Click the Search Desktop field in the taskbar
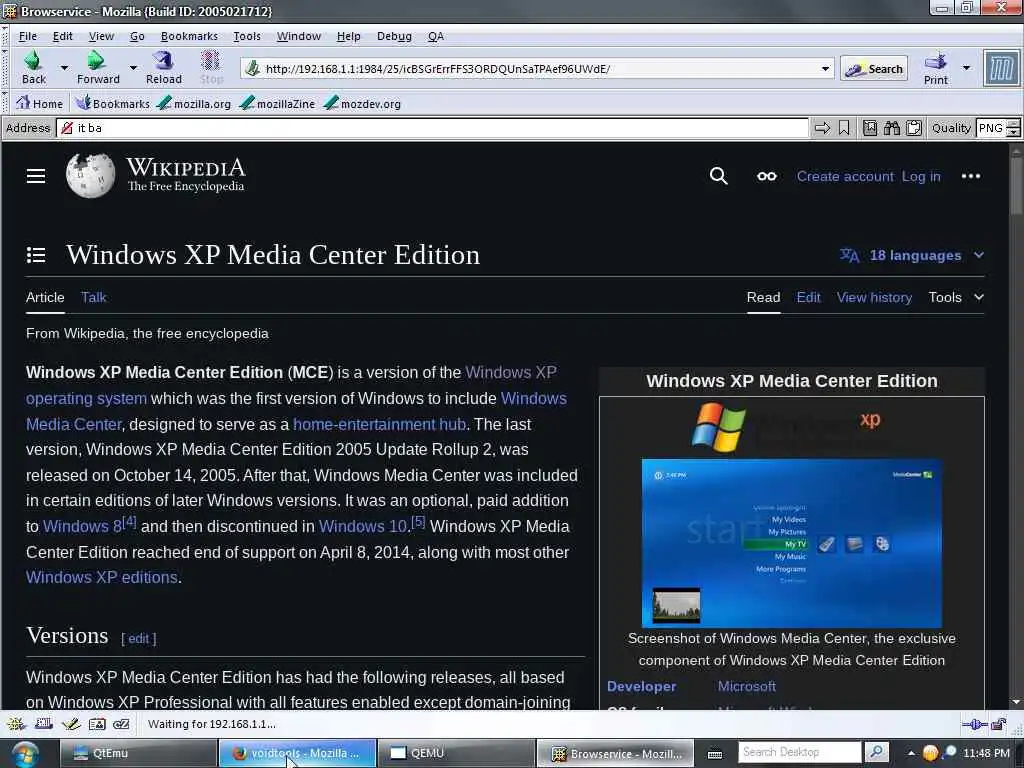Screen dimensions: 1024x768 (799, 752)
